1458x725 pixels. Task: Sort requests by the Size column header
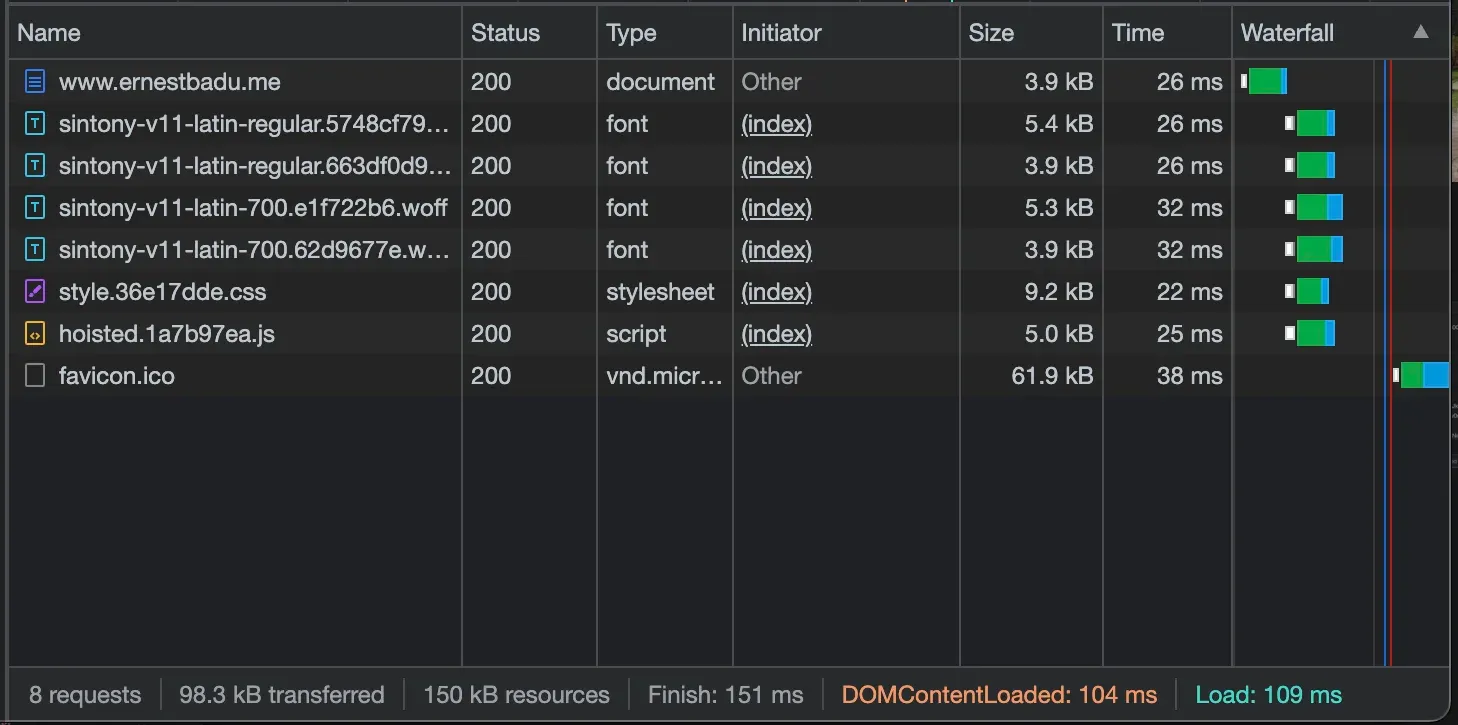pyautogui.click(x=991, y=32)
